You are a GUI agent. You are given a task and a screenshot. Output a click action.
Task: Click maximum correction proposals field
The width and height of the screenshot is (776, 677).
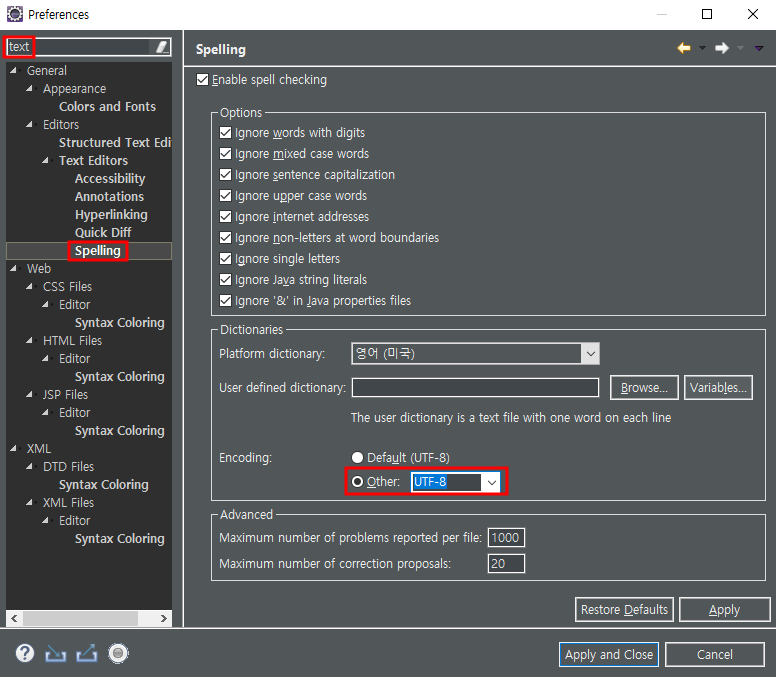pos(506,564)
